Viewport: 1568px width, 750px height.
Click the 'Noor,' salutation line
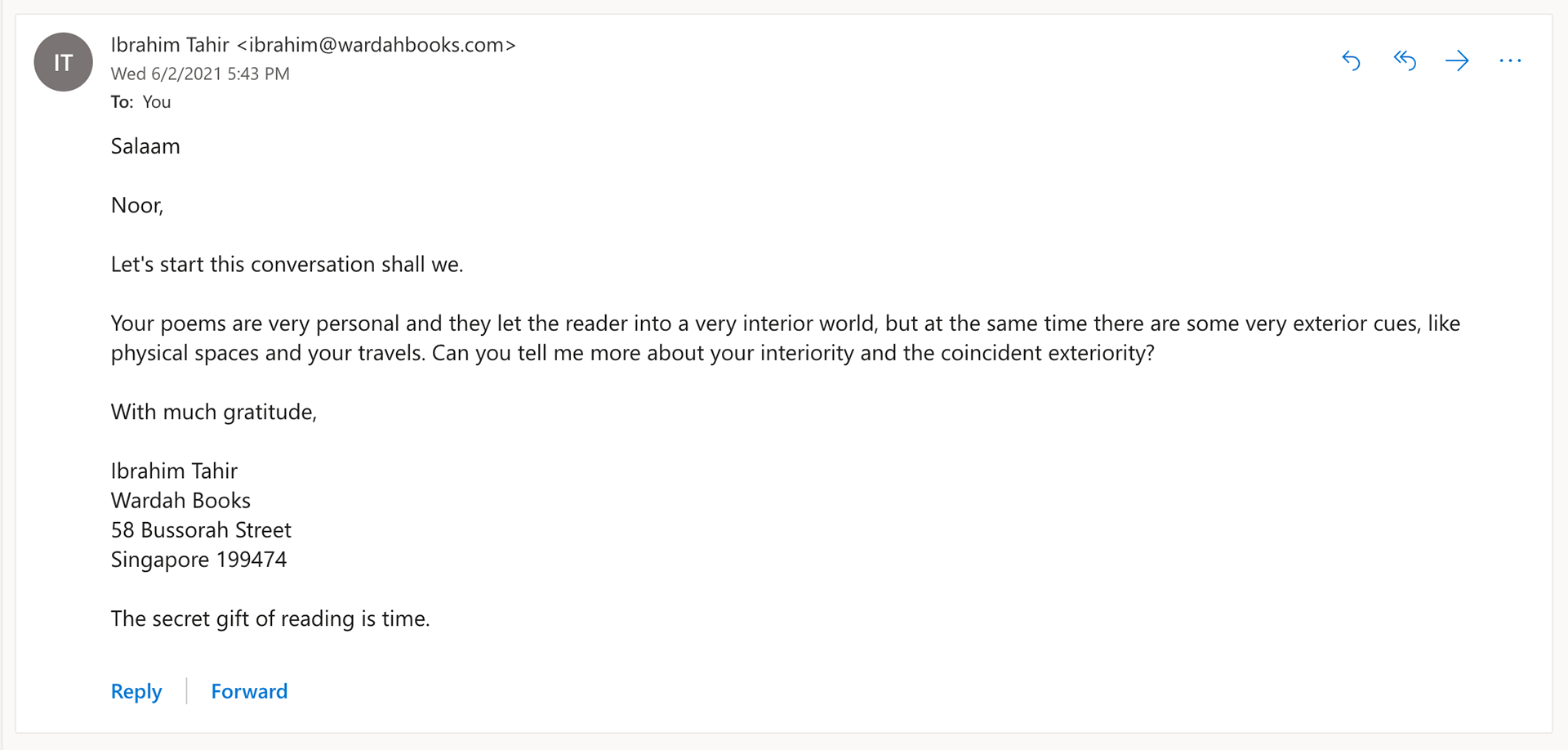pos(137,205)
